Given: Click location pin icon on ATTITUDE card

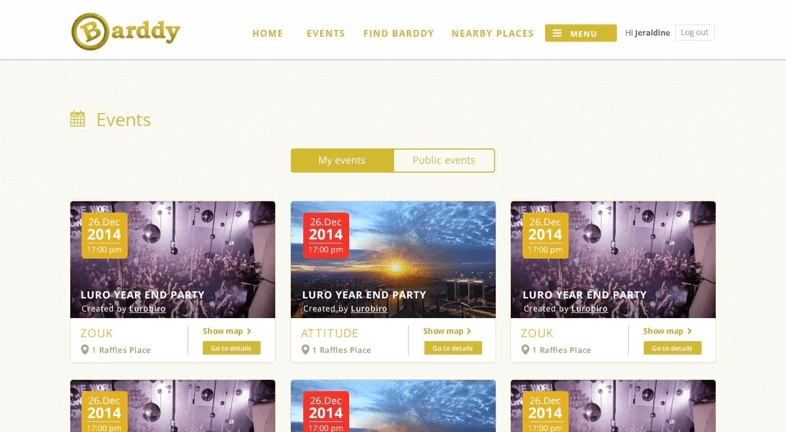Looking at the screenshot, I should point(305,349).
